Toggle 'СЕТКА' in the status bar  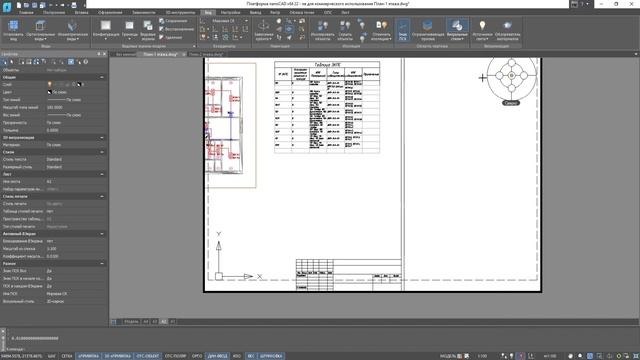click(67, 356)
